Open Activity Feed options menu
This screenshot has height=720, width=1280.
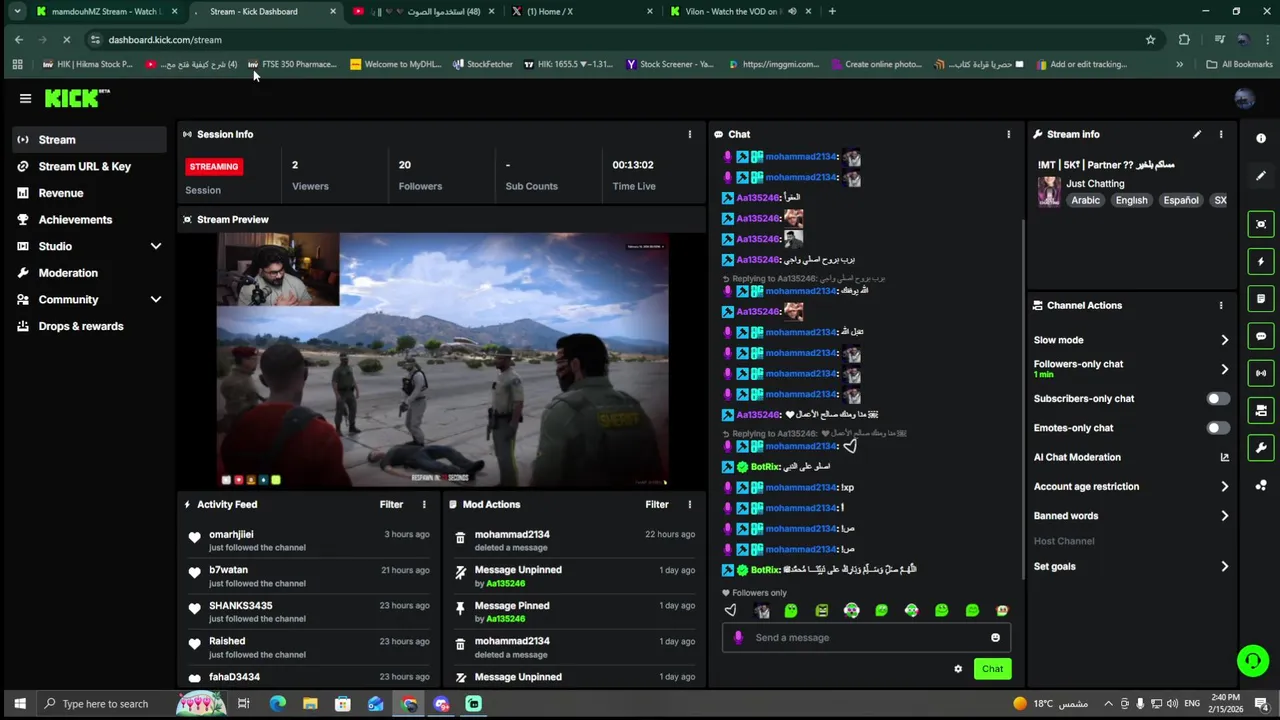pyautogui.click(x=424, y=504)
